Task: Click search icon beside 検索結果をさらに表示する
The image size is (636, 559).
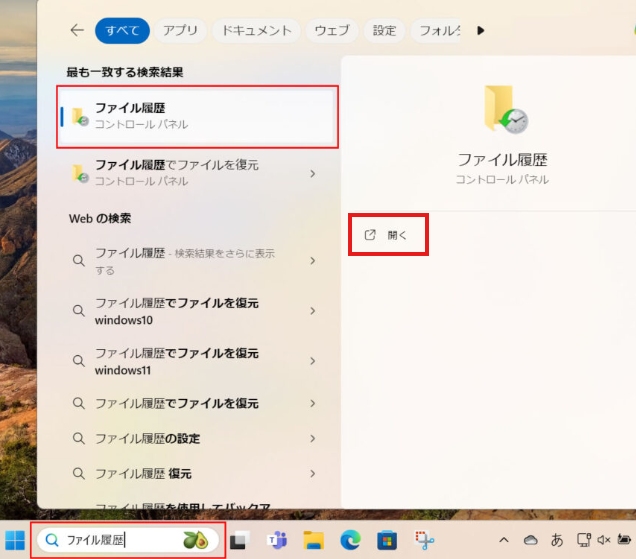Action: point(79,260)
